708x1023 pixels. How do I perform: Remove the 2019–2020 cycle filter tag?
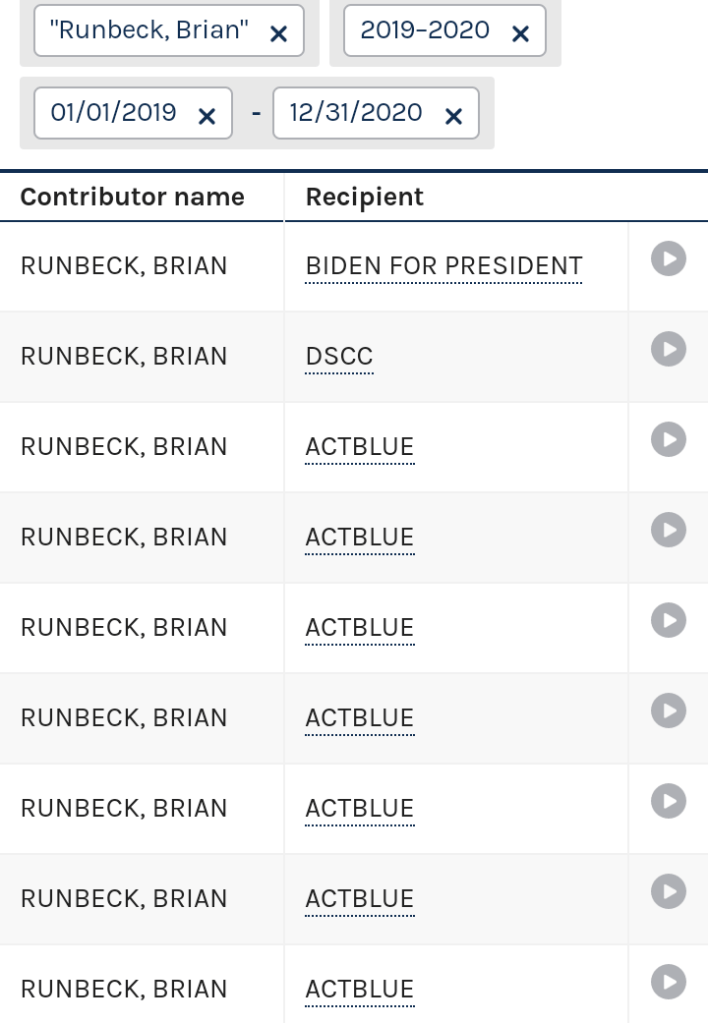pyautogui.click(x=520, y=34)
